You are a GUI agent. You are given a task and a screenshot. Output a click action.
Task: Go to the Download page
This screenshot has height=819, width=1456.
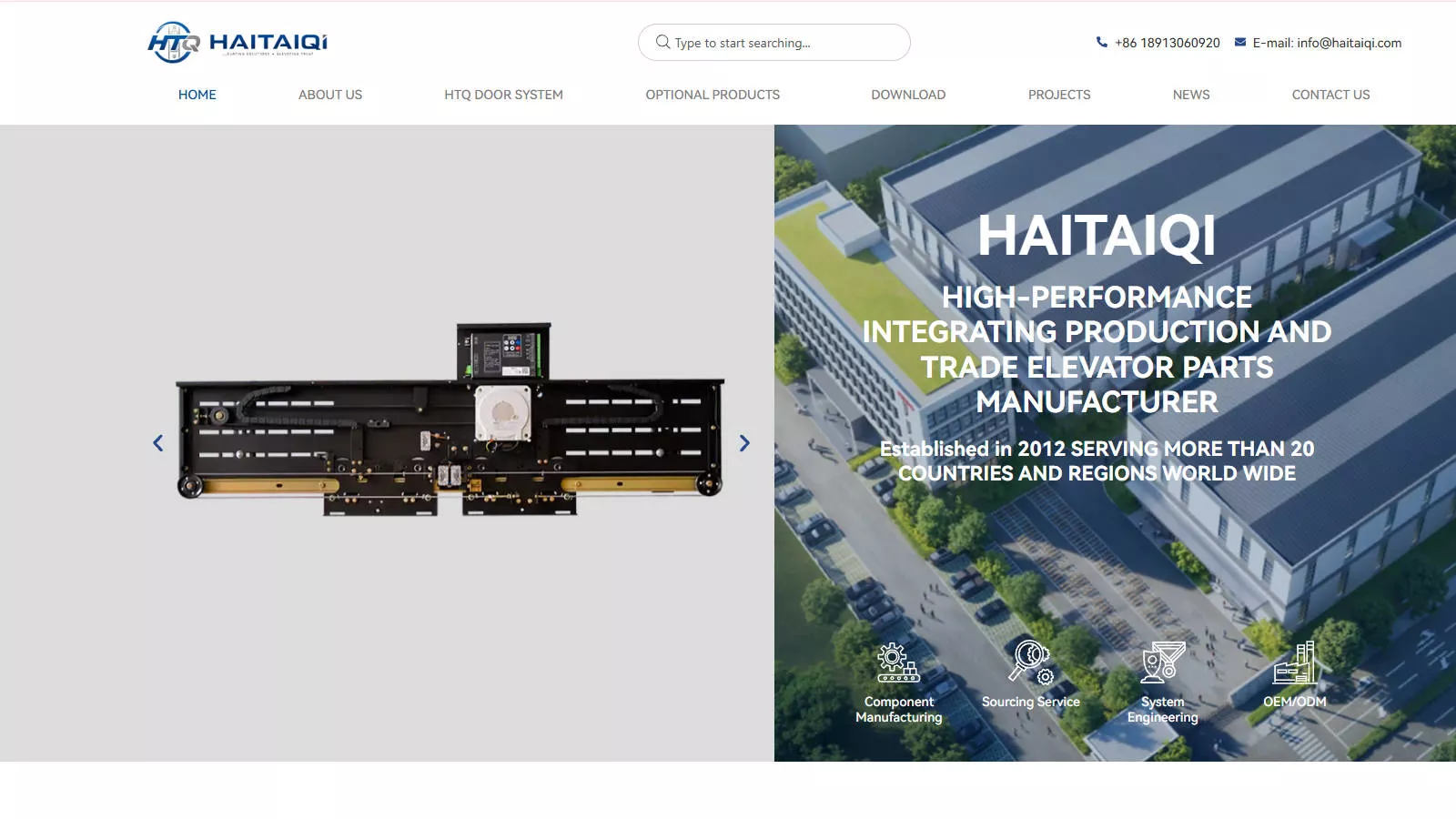click(908, 95)
